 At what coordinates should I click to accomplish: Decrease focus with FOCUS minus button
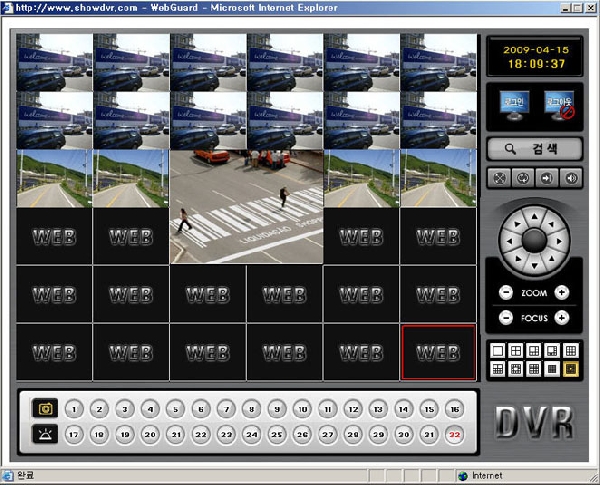[x=506, y=318]
